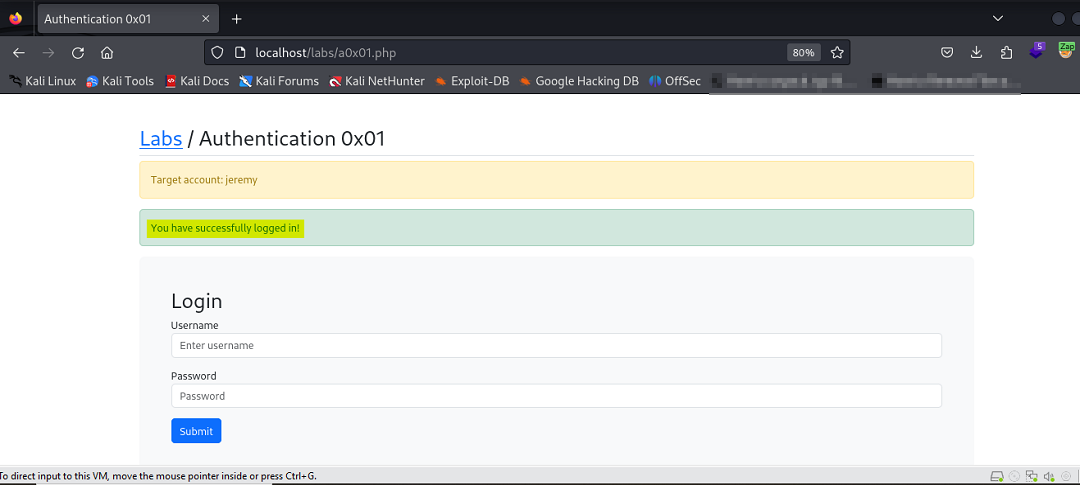1080x485 pixels.
Task: Click the Firefox logo icon
Action: pos(15,19)
